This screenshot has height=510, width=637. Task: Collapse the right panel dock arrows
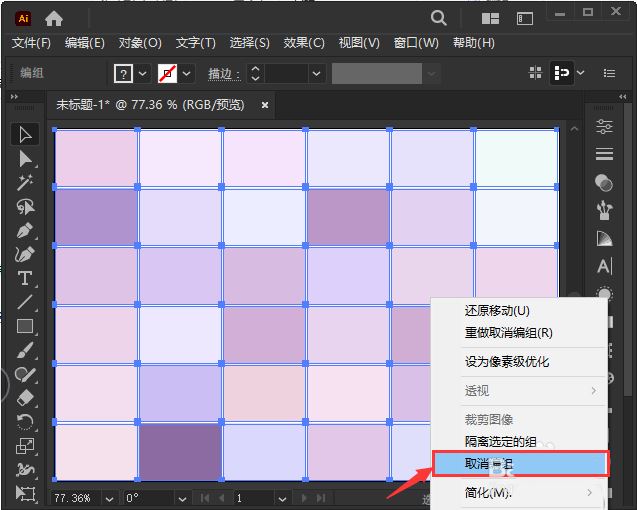[x=622, y=97]
